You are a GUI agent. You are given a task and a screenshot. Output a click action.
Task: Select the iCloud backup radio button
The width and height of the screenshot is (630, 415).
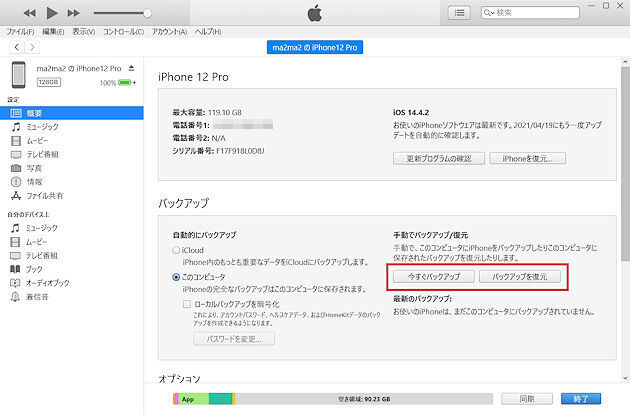(x=177, y=249)
